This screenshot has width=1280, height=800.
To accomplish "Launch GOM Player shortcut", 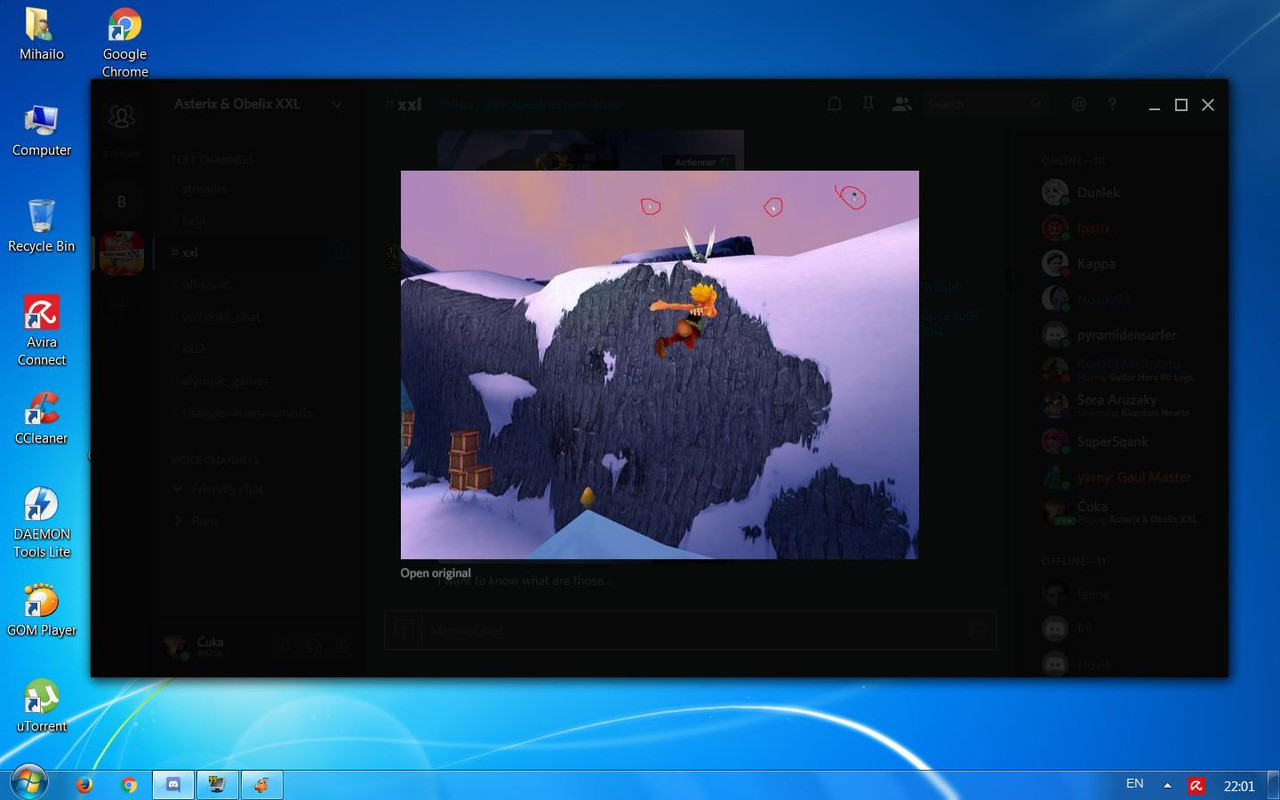I will [x=42, y=610].
